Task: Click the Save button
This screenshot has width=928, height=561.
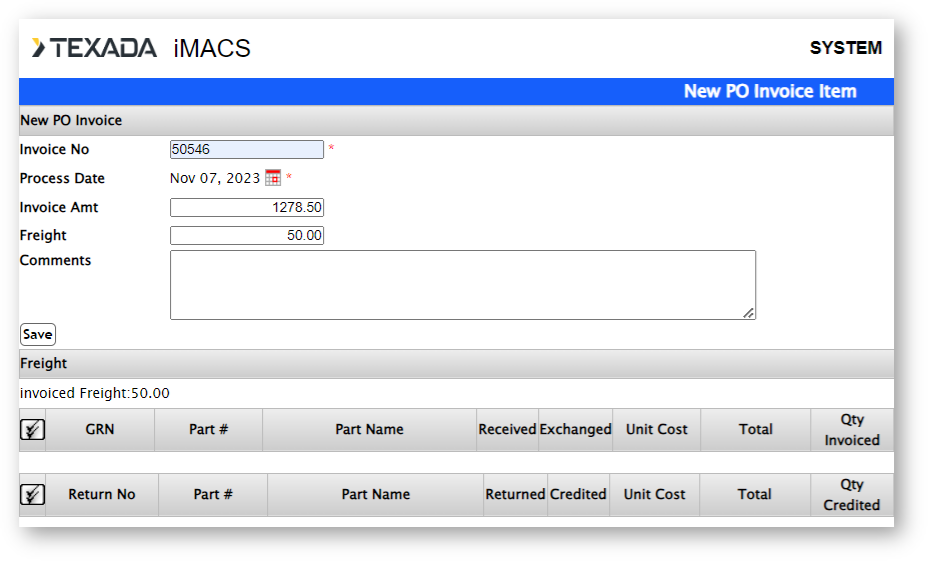Action: click(38, 334)
